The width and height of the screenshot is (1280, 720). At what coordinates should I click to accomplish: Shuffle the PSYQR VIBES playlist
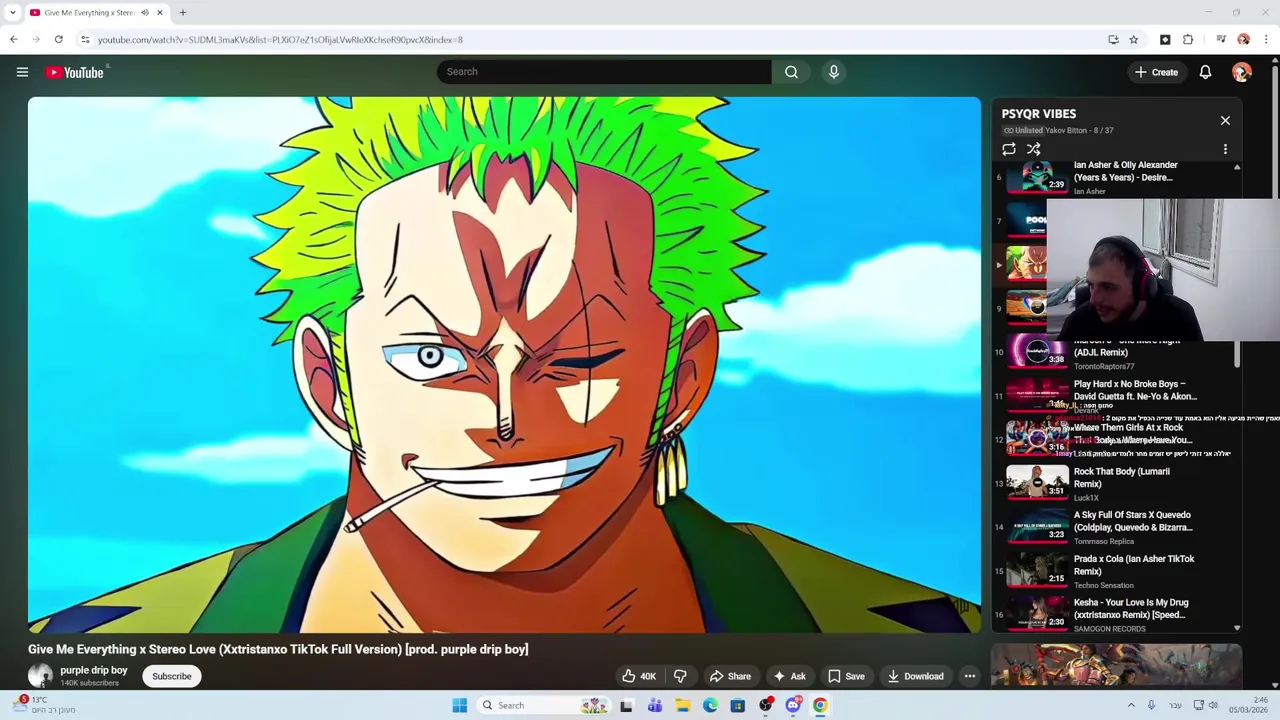point(1033,149)
